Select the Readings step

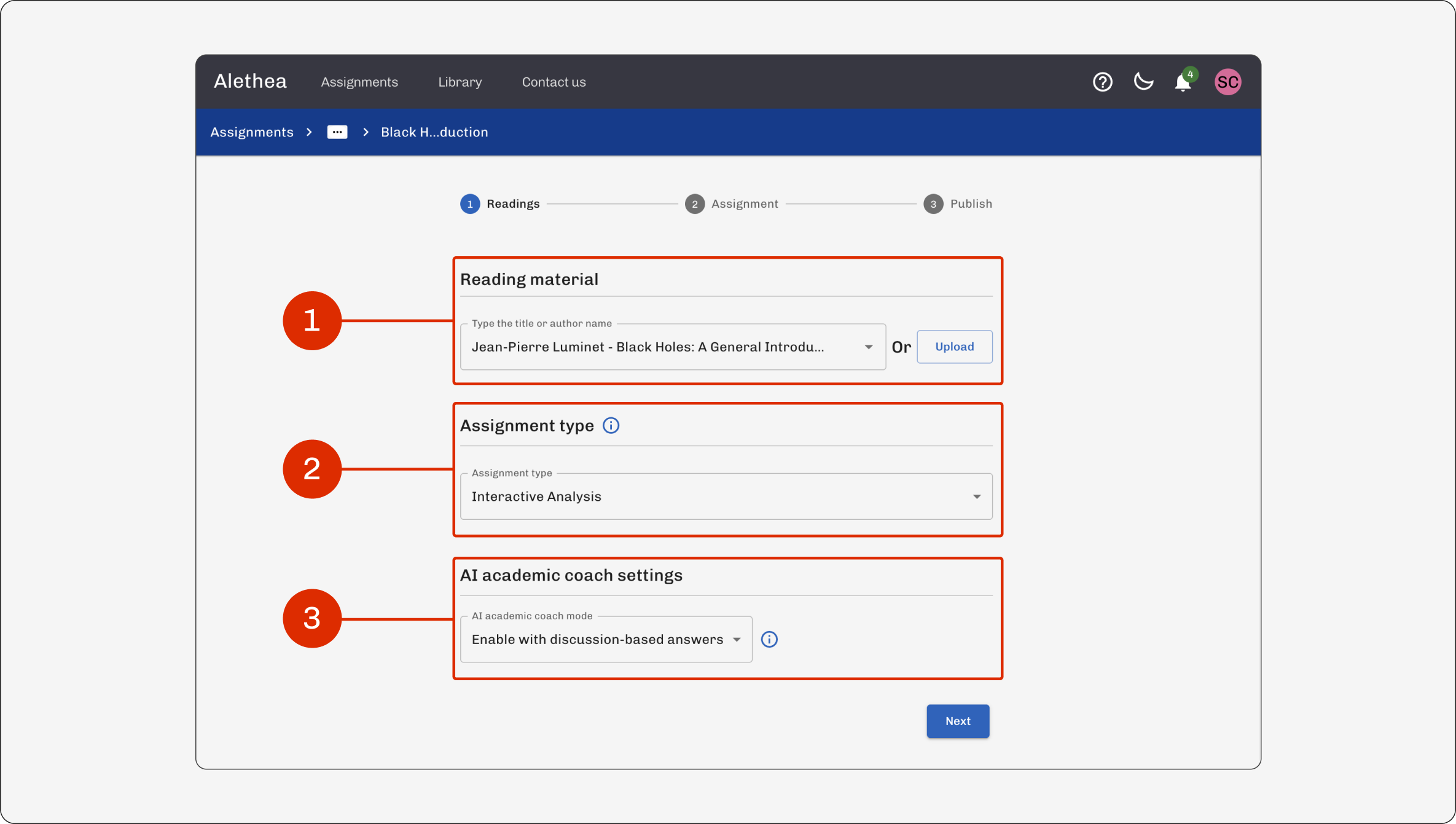[x=500, y=203]
